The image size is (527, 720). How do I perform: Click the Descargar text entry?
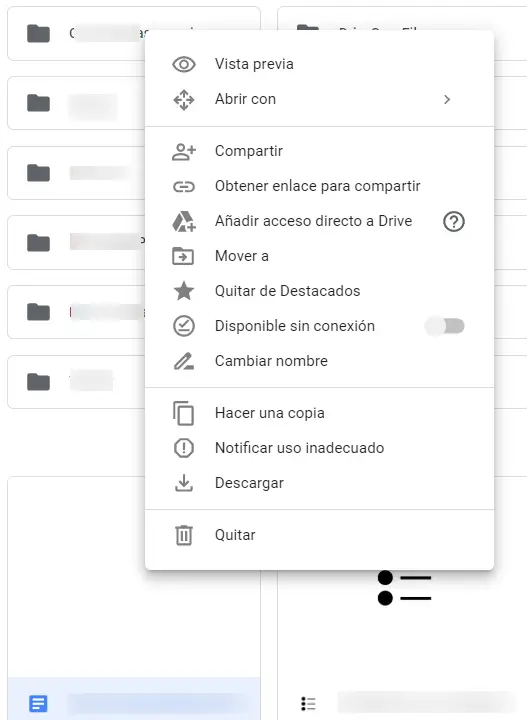(249, 483)
